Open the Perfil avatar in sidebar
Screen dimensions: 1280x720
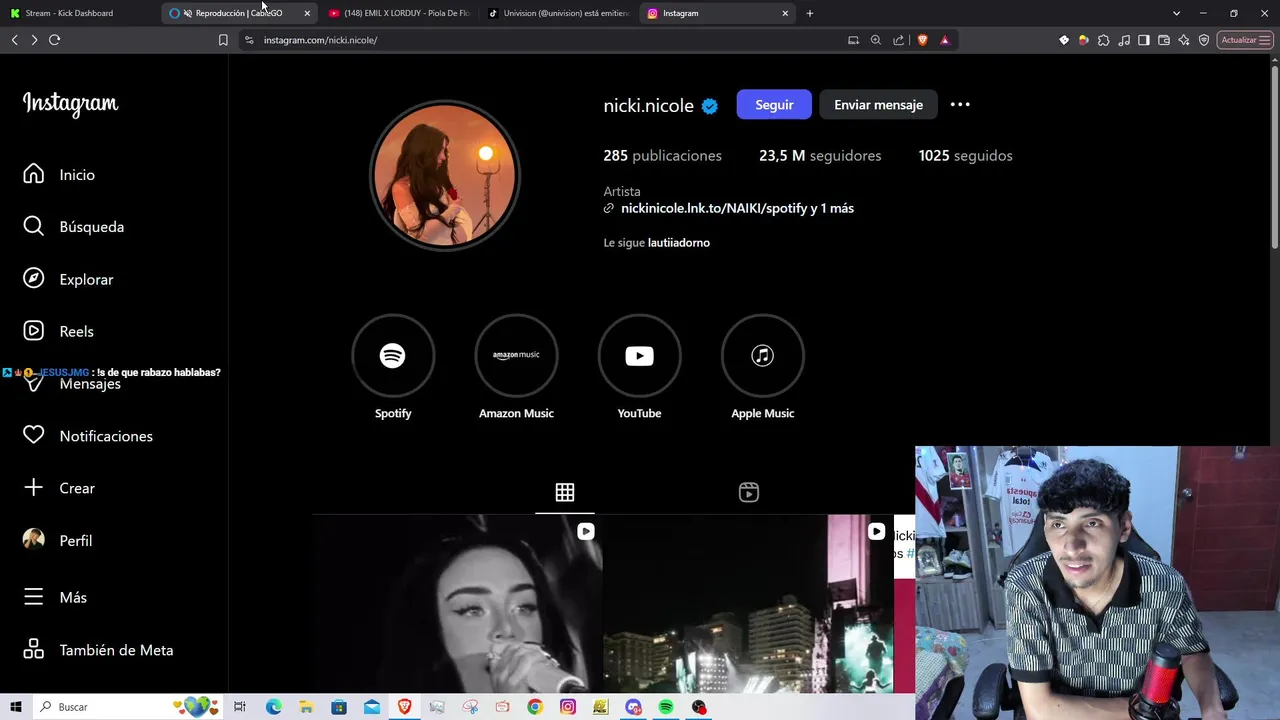[34, 540]
